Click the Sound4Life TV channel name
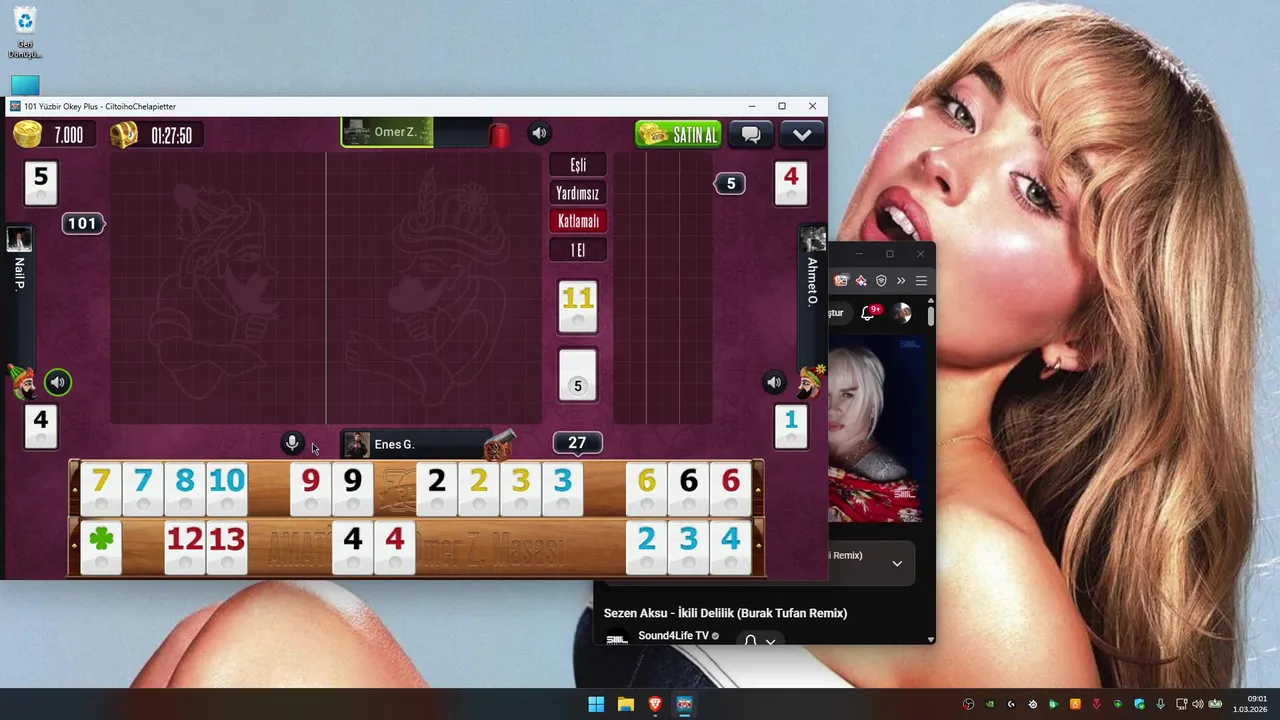The height and width of the screenshot is (720, 1280). pos(673,636)
